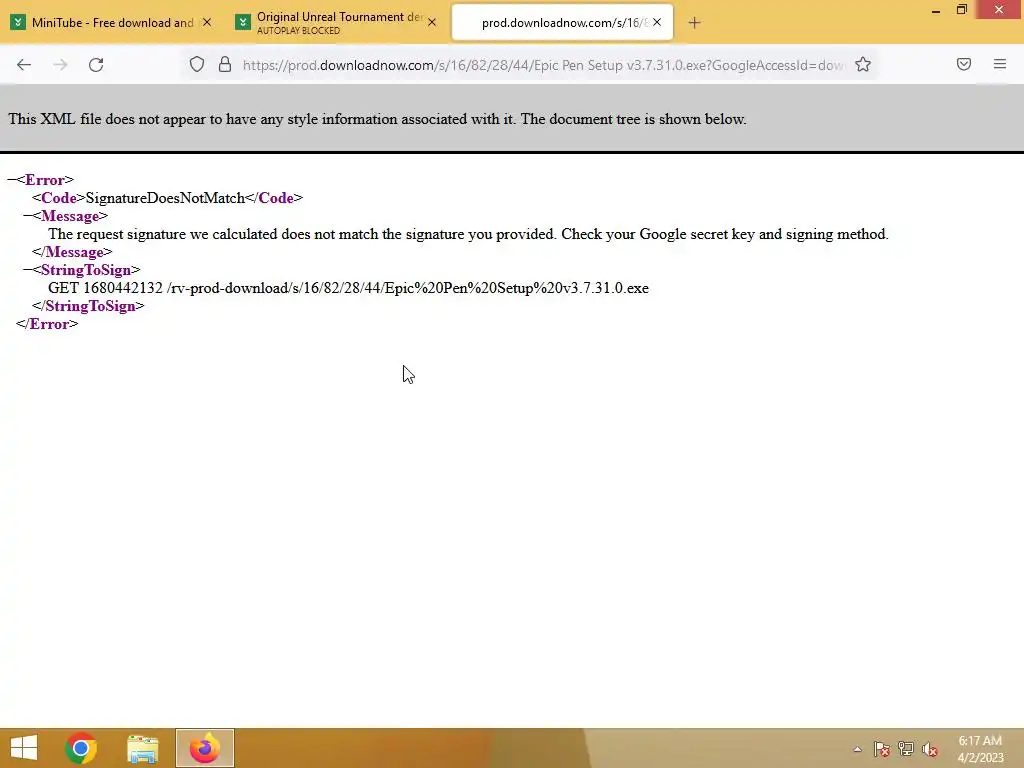Open the Windows Start menu
Viewport: 1024px width, 768px height.
24,748
